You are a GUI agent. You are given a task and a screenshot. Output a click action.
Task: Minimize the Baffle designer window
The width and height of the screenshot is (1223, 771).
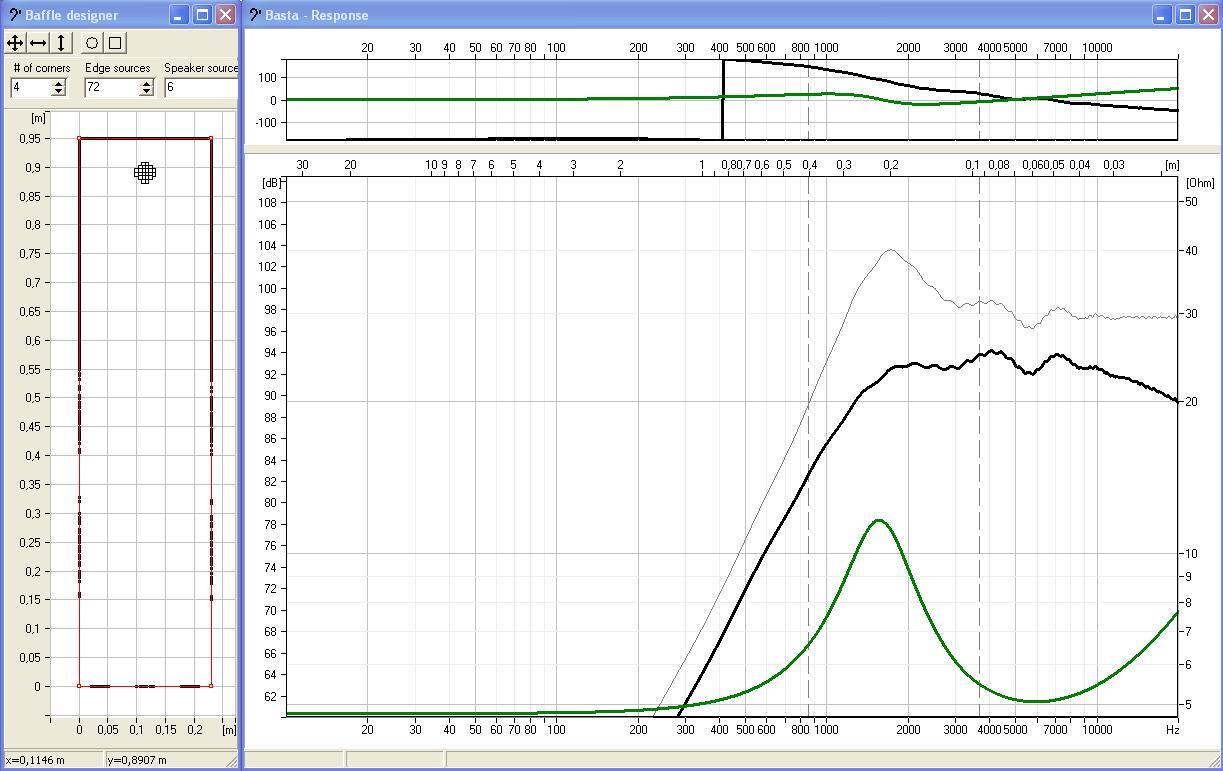(179, 15)
